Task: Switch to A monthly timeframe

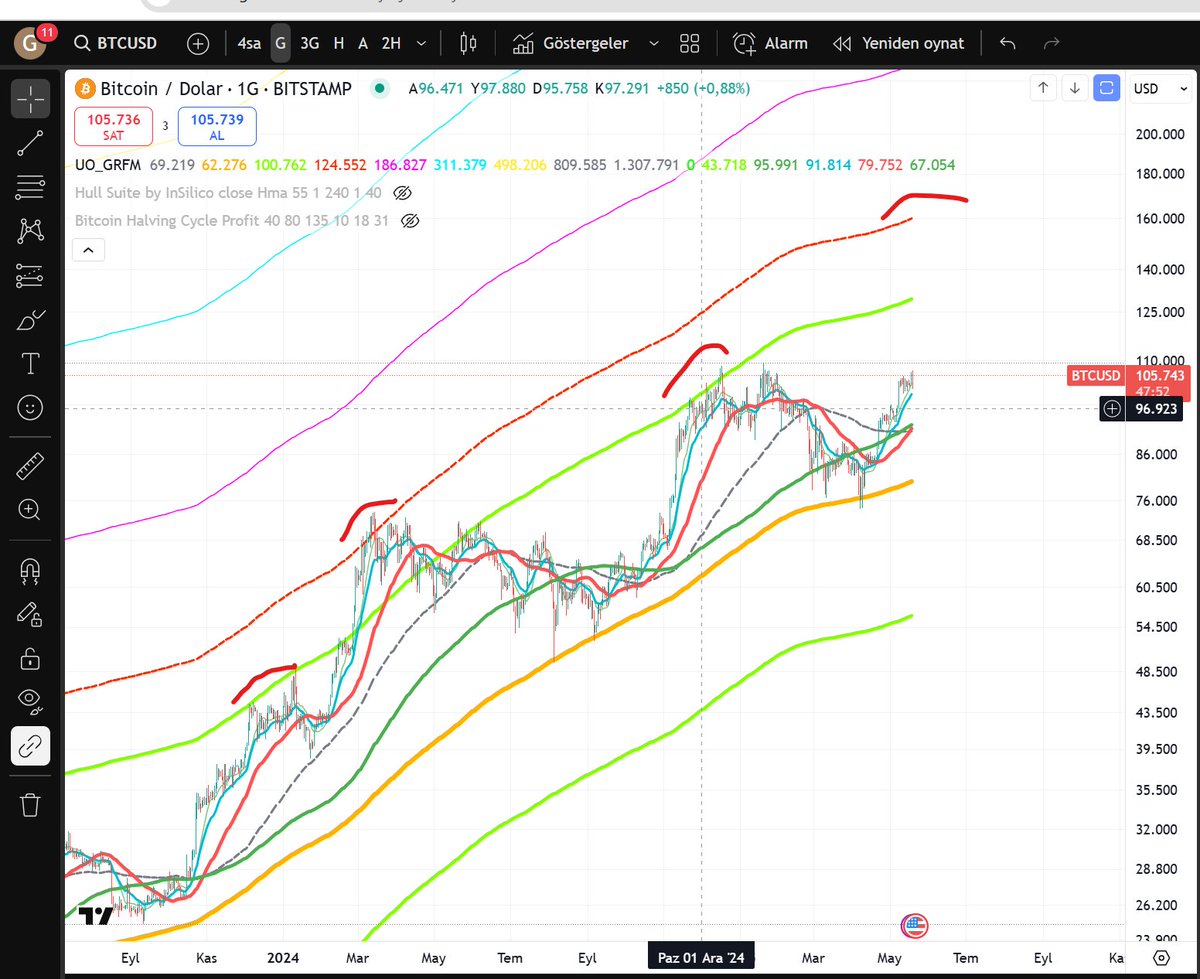Action: coord(363,44)
